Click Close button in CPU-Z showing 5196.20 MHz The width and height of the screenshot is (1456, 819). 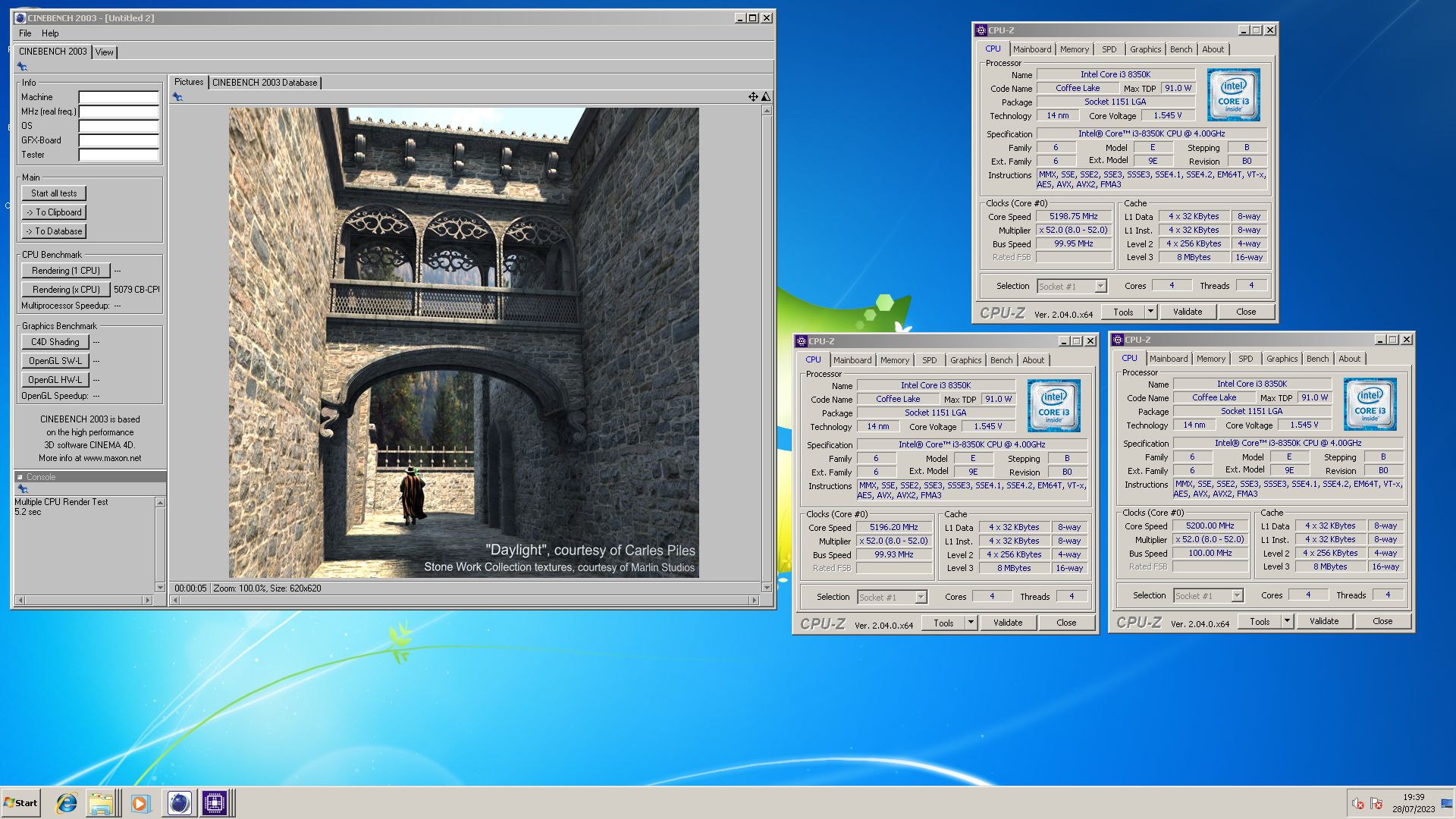[x=1066, y=623]
